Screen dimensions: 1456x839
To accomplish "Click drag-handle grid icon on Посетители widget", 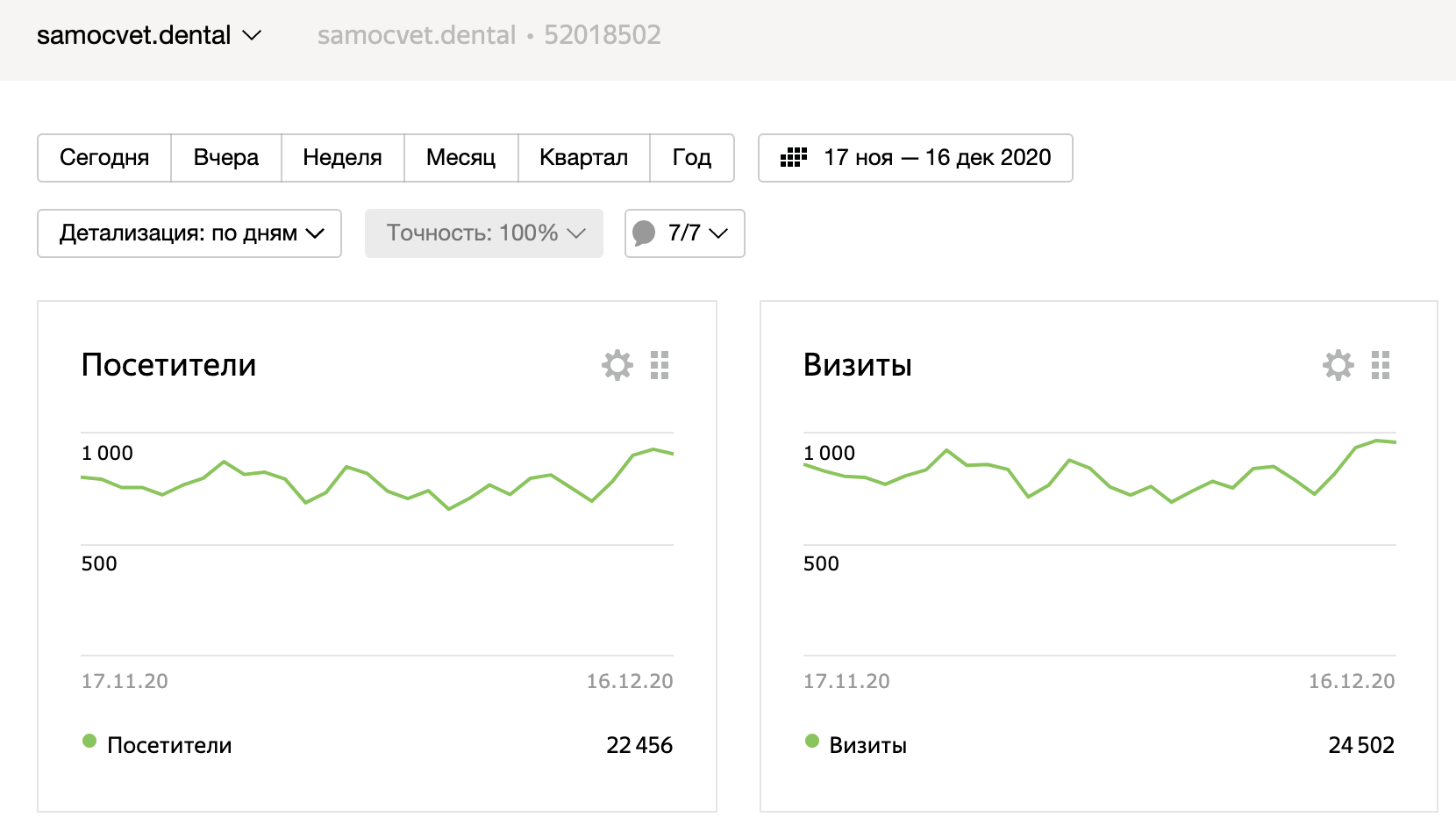I will click(660, 365).
